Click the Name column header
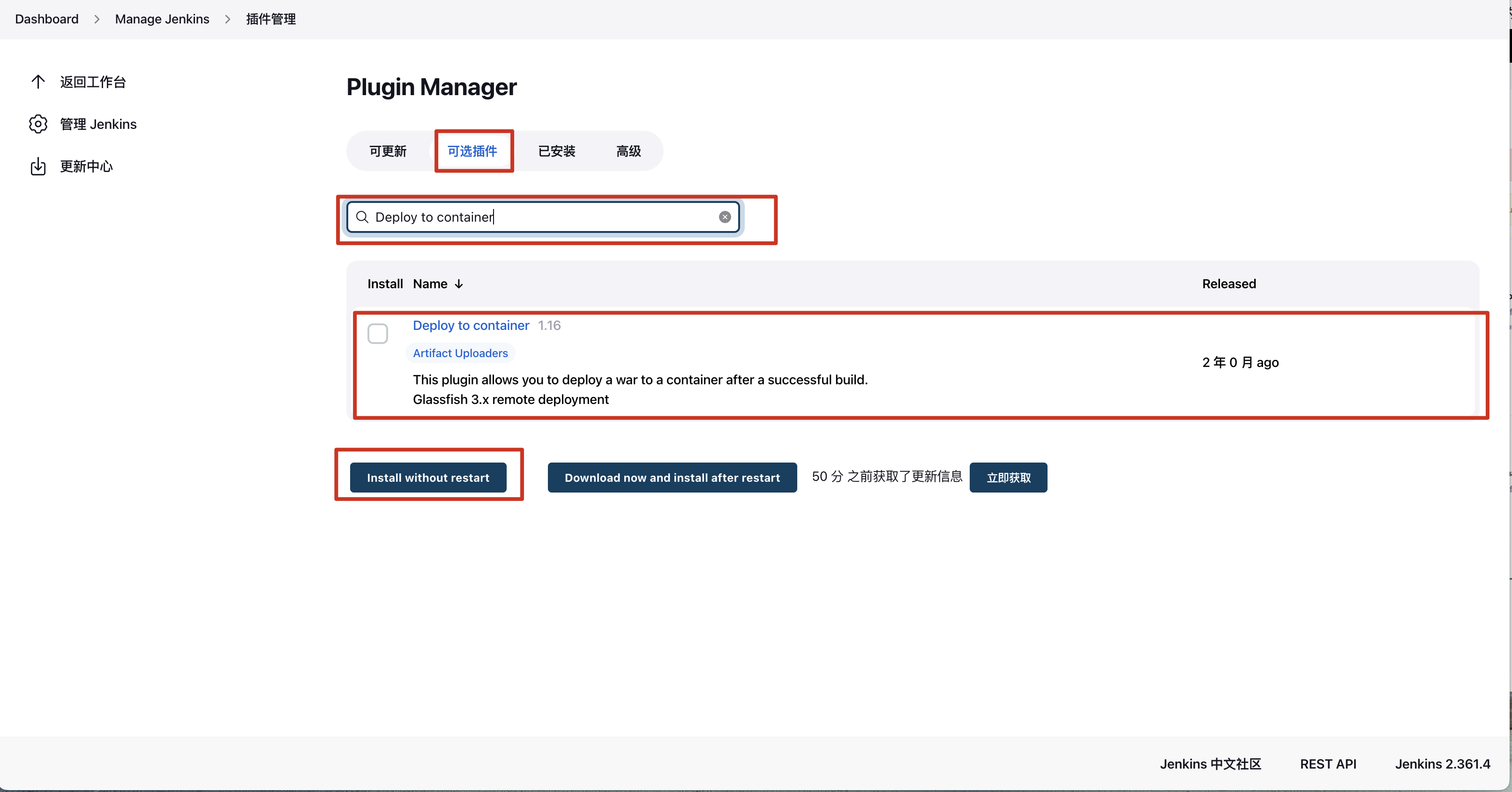 point(430,284)
